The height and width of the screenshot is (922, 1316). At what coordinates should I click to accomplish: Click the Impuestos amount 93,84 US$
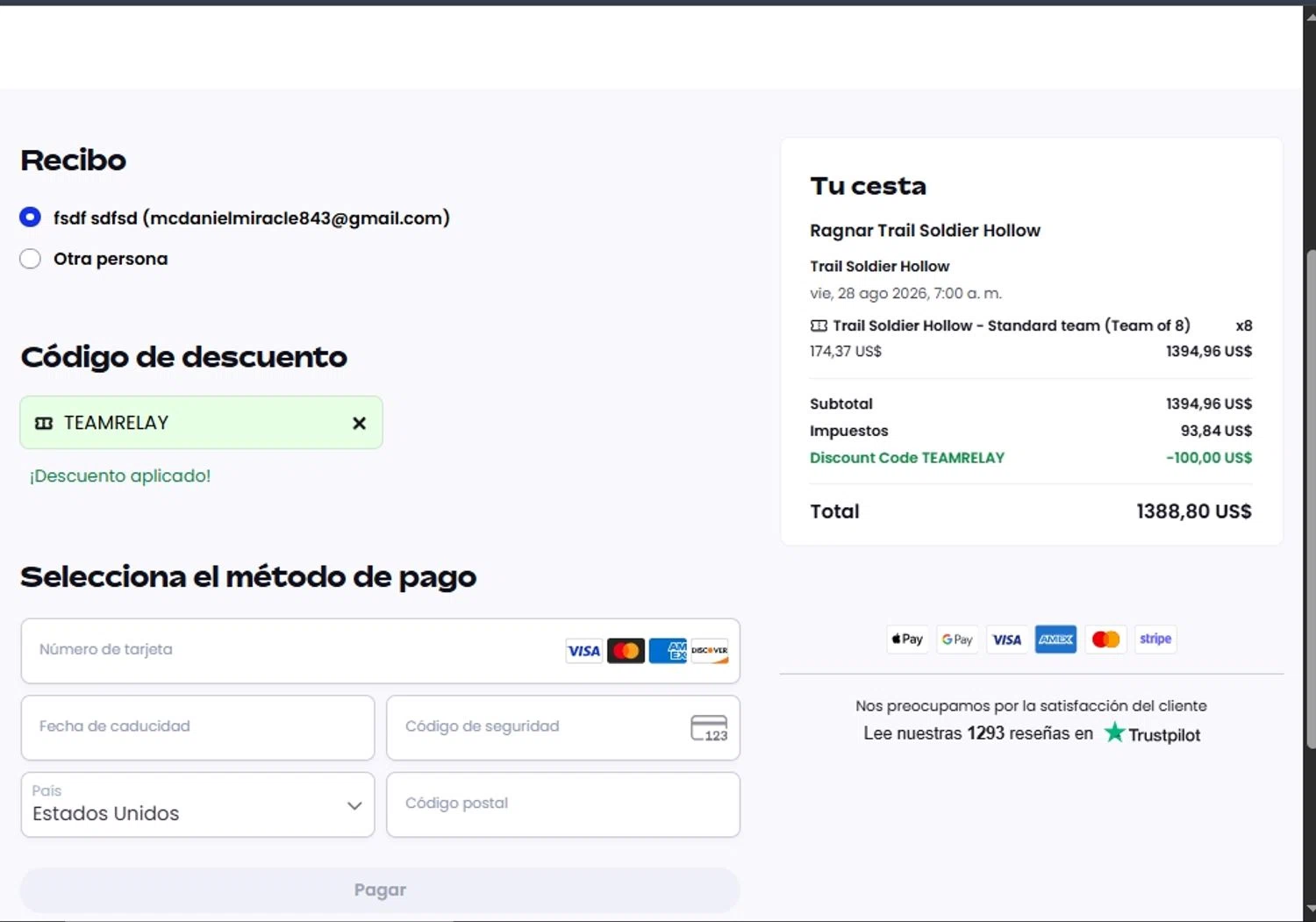click(1216, 431)
